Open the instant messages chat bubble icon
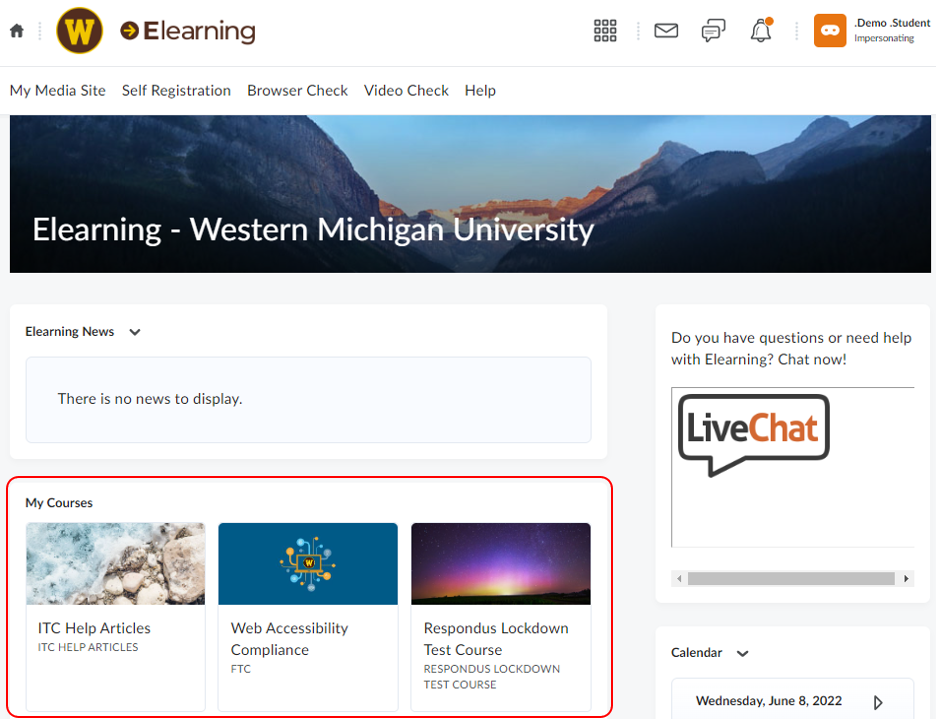This screenshot has height=719, width=936. [x=713, y=30]
